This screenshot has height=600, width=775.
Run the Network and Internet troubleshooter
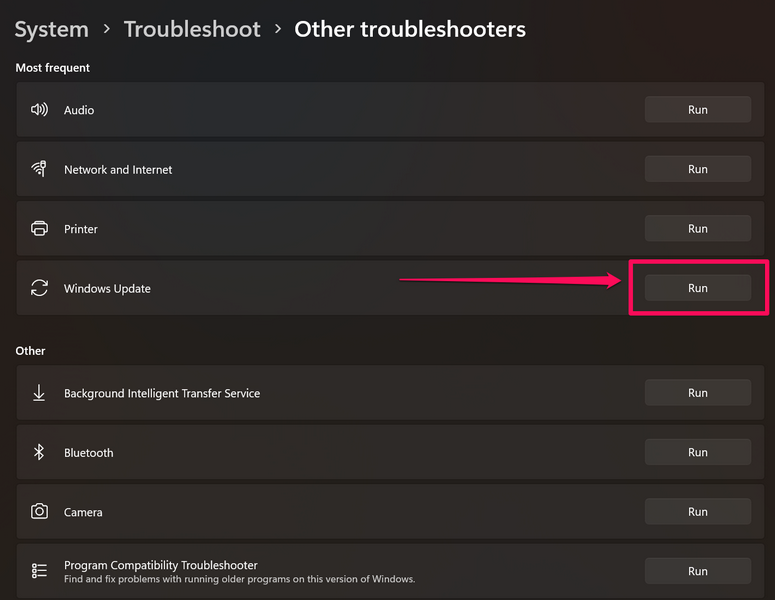coord(697,169)
